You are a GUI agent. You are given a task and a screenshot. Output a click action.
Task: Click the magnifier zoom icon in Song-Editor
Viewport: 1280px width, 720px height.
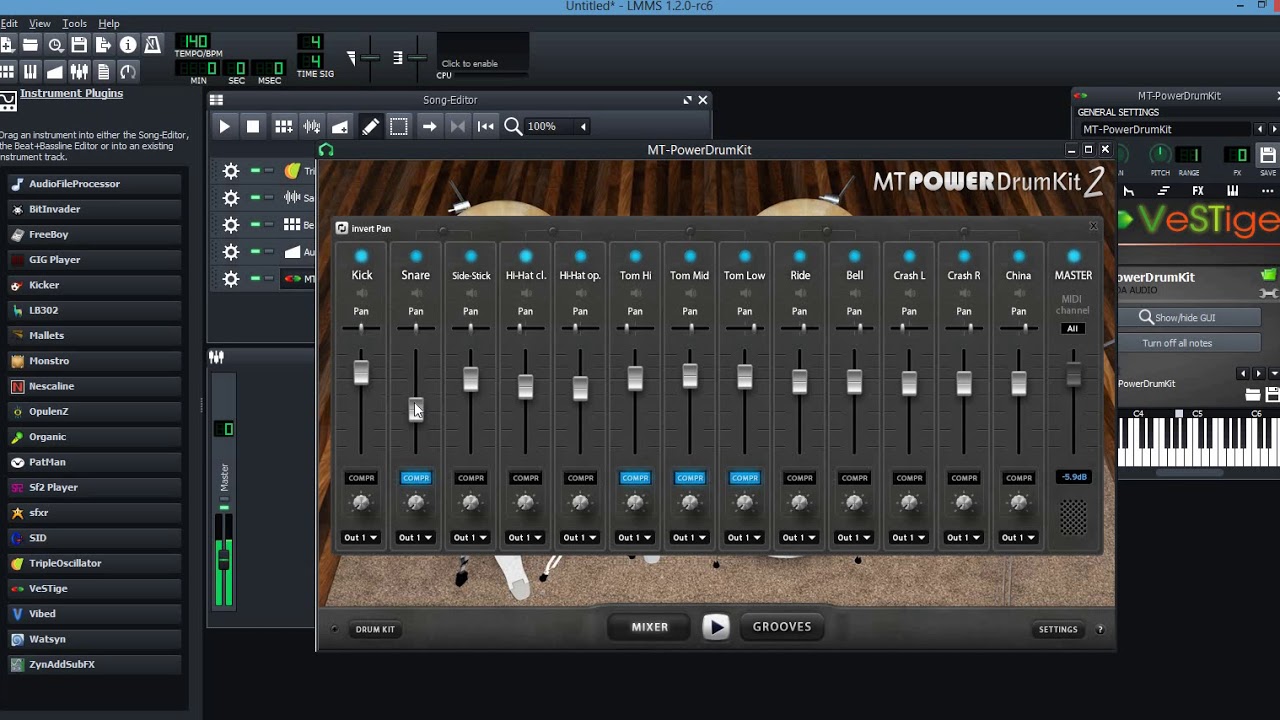513,127
